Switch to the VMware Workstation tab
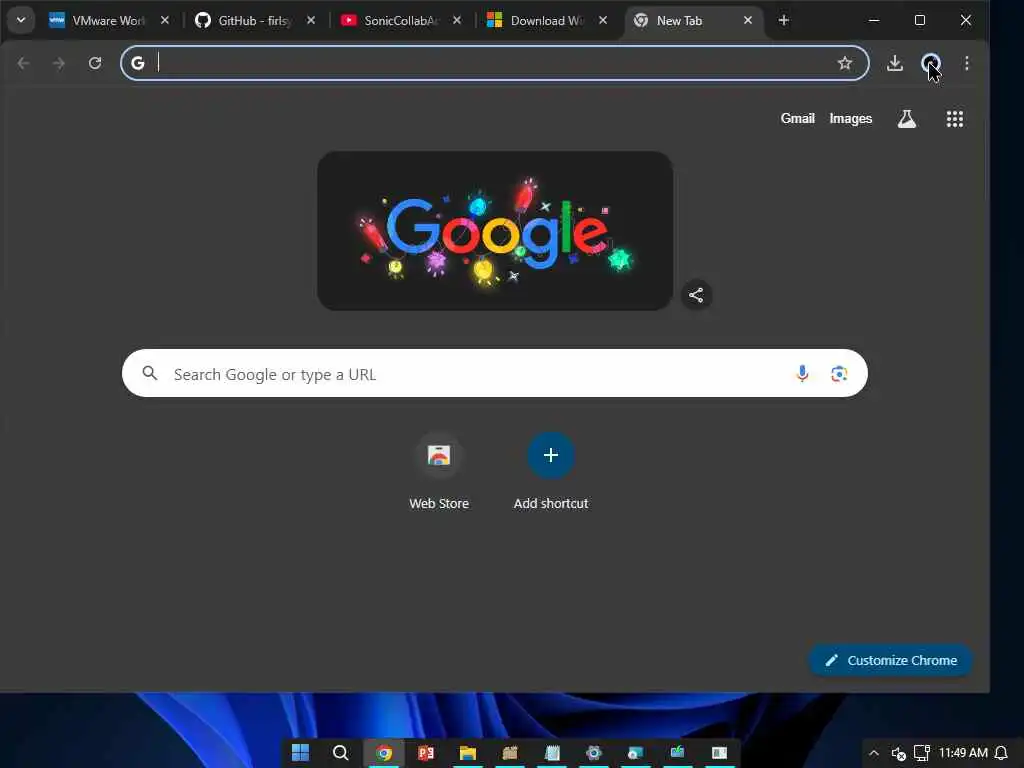1024x768 pixels. coord(109,20)
